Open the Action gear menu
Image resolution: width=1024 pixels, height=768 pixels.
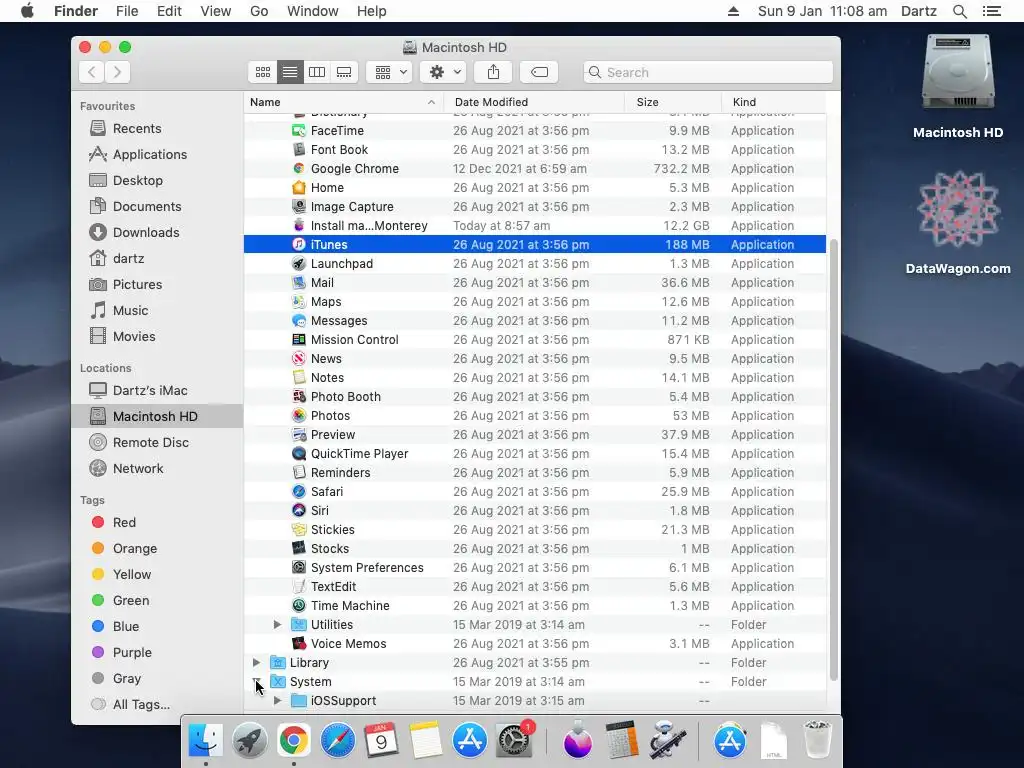[x=443, y=72]
